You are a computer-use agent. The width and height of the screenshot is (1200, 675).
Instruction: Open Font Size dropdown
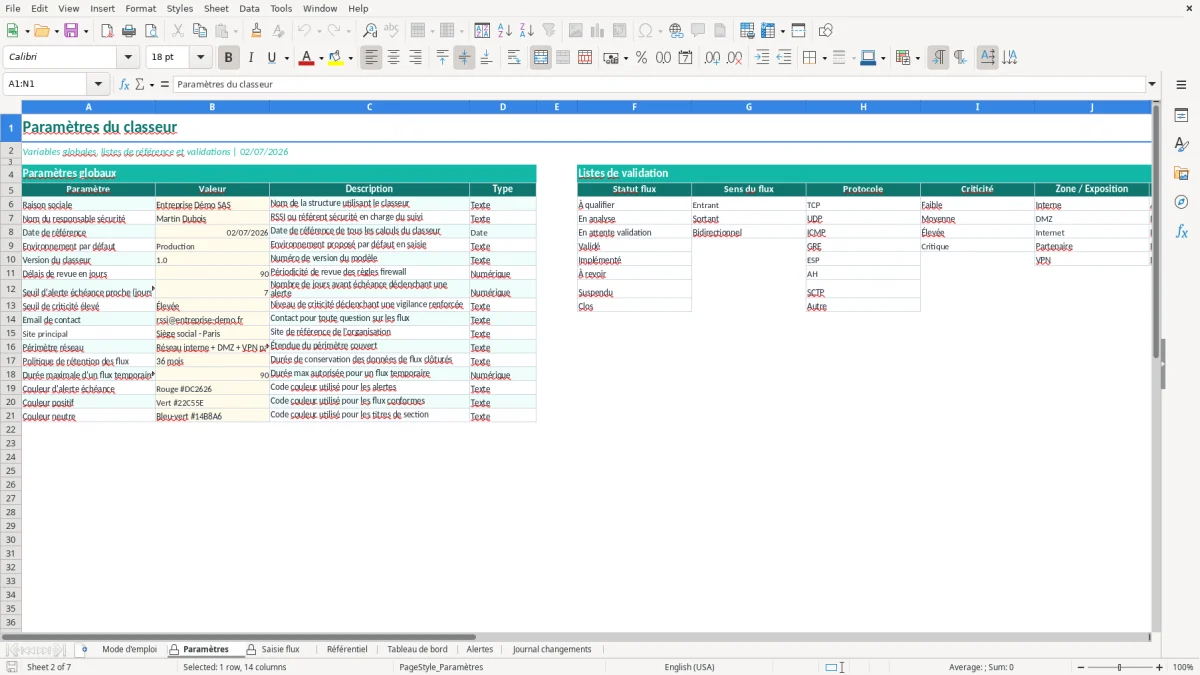200,58
